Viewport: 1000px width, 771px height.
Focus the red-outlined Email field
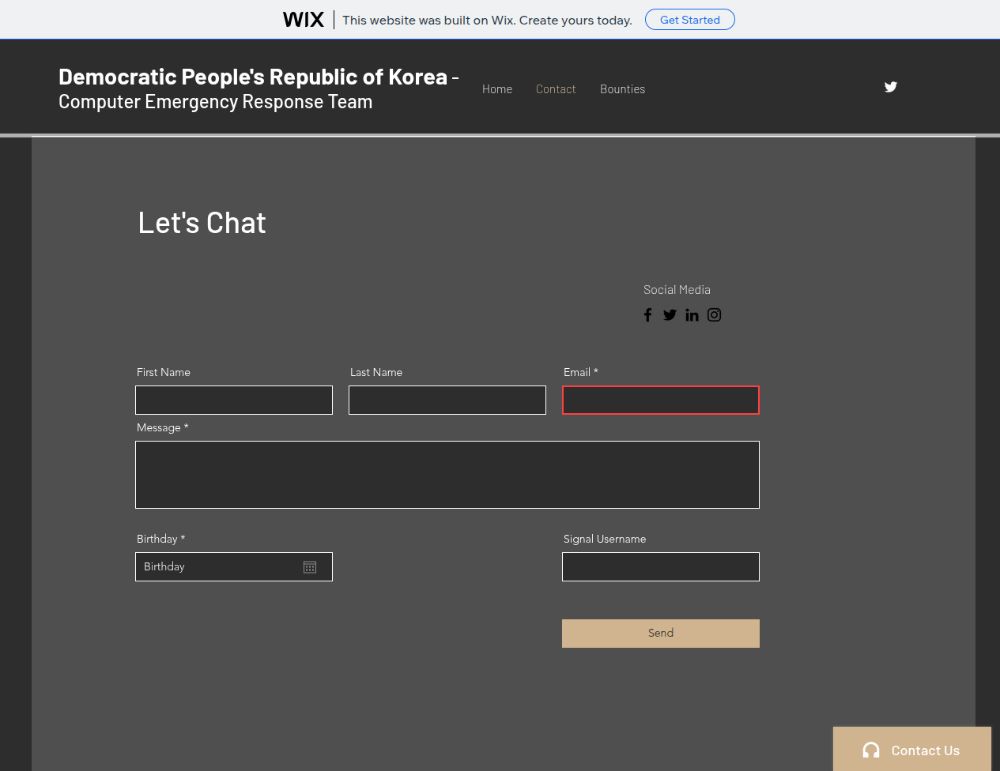tap(660, 400)
